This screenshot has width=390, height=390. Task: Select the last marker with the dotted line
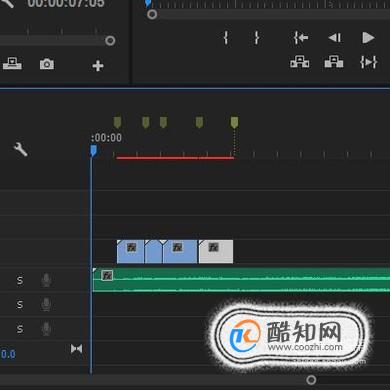[234, 122]
